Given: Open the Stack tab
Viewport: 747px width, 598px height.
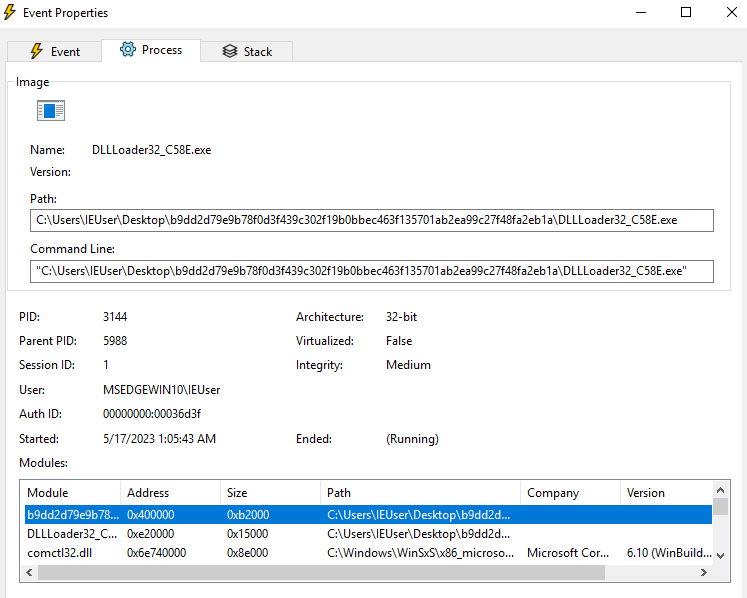Looking at the screenshot, I should click(247, 51).
